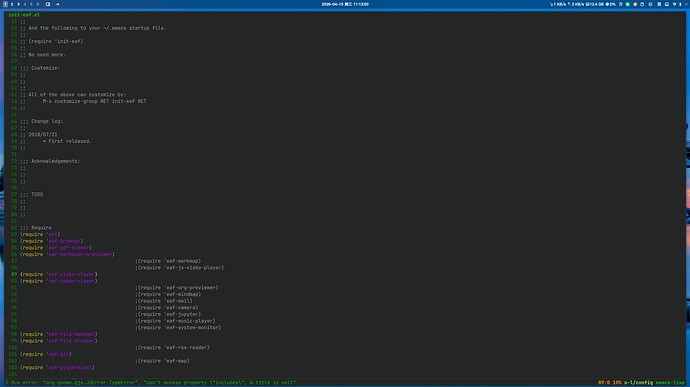Click the ';;; TODO' comment heading
The image size is (690, 387).
[x=32, y=194]
